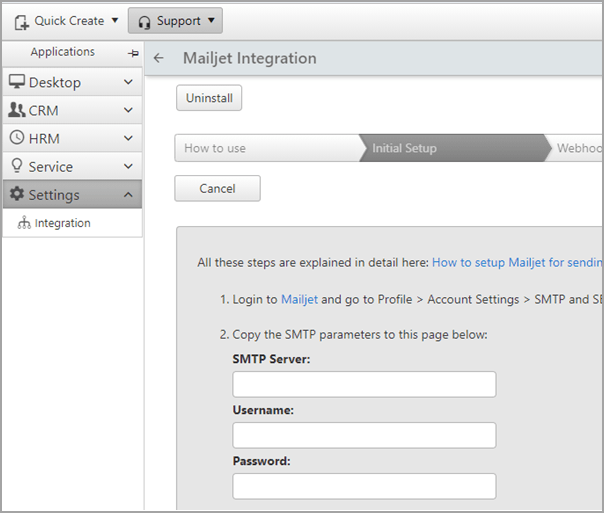
Task: Select the Desktop menu label
Action: click(x=55, y=82)
